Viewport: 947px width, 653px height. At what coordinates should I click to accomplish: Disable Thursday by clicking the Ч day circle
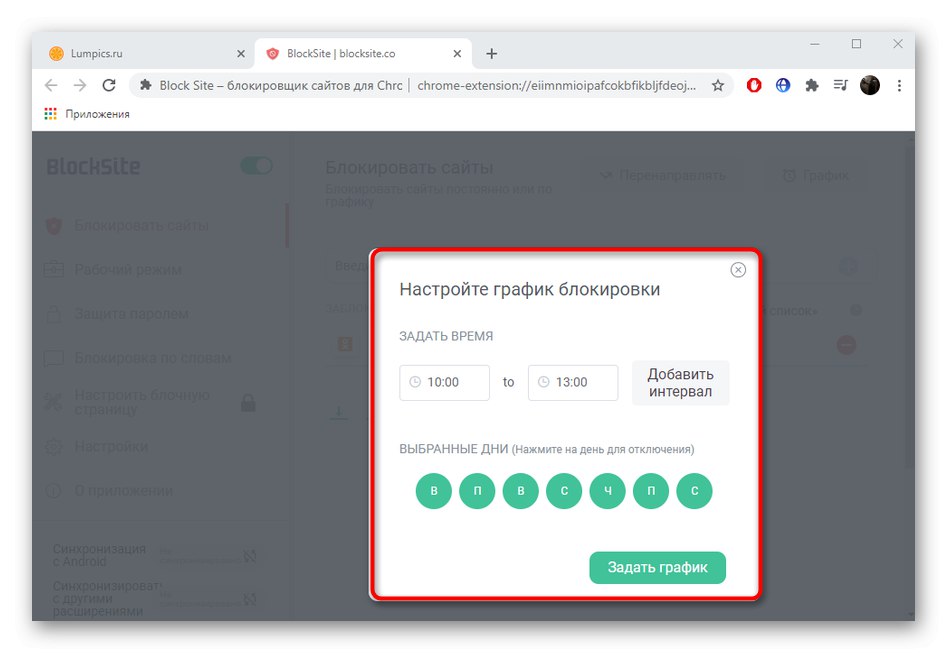607,491
